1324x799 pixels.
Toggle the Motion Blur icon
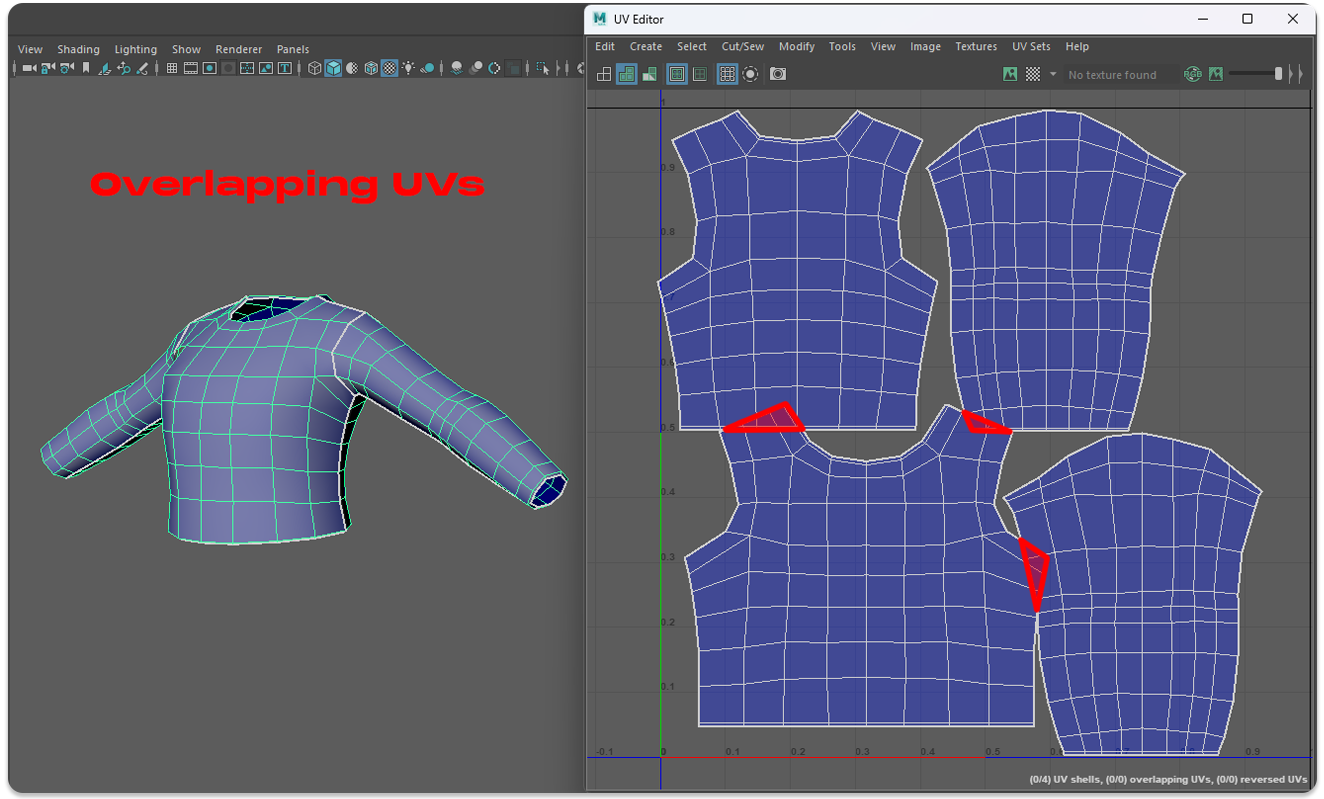476,68
